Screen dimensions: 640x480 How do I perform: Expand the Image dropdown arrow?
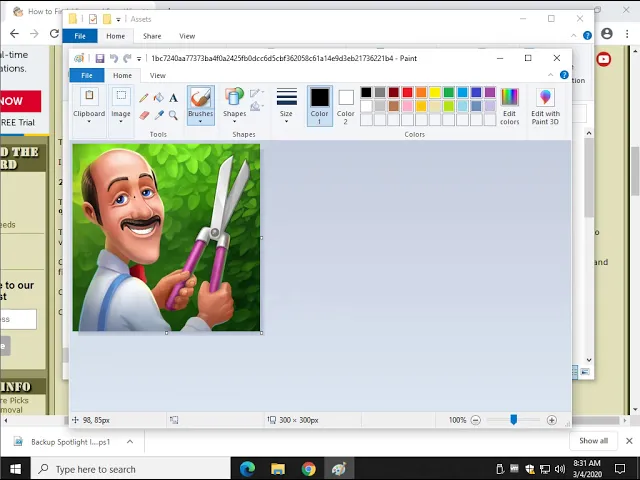121,122
